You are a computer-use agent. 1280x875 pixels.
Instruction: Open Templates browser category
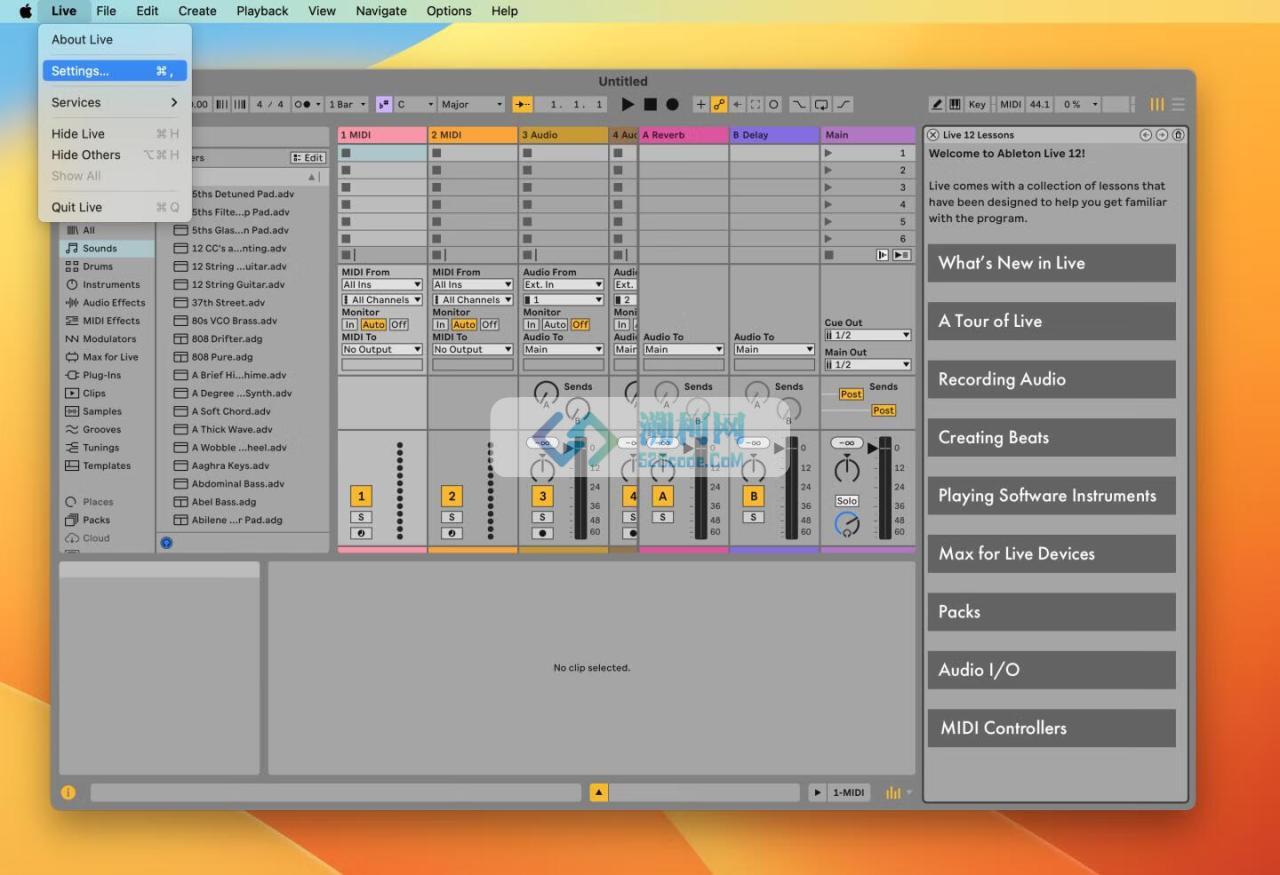(x=107, y=465)
